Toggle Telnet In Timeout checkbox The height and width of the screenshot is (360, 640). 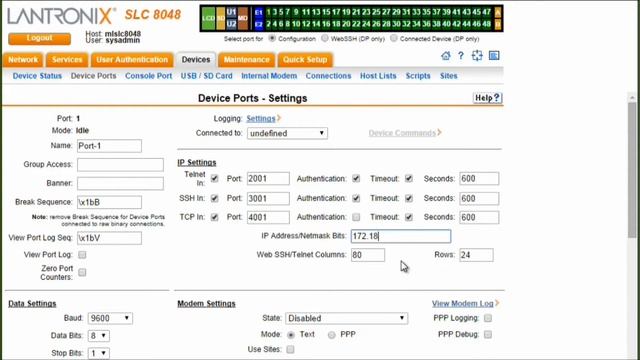(x=409, y=179)
